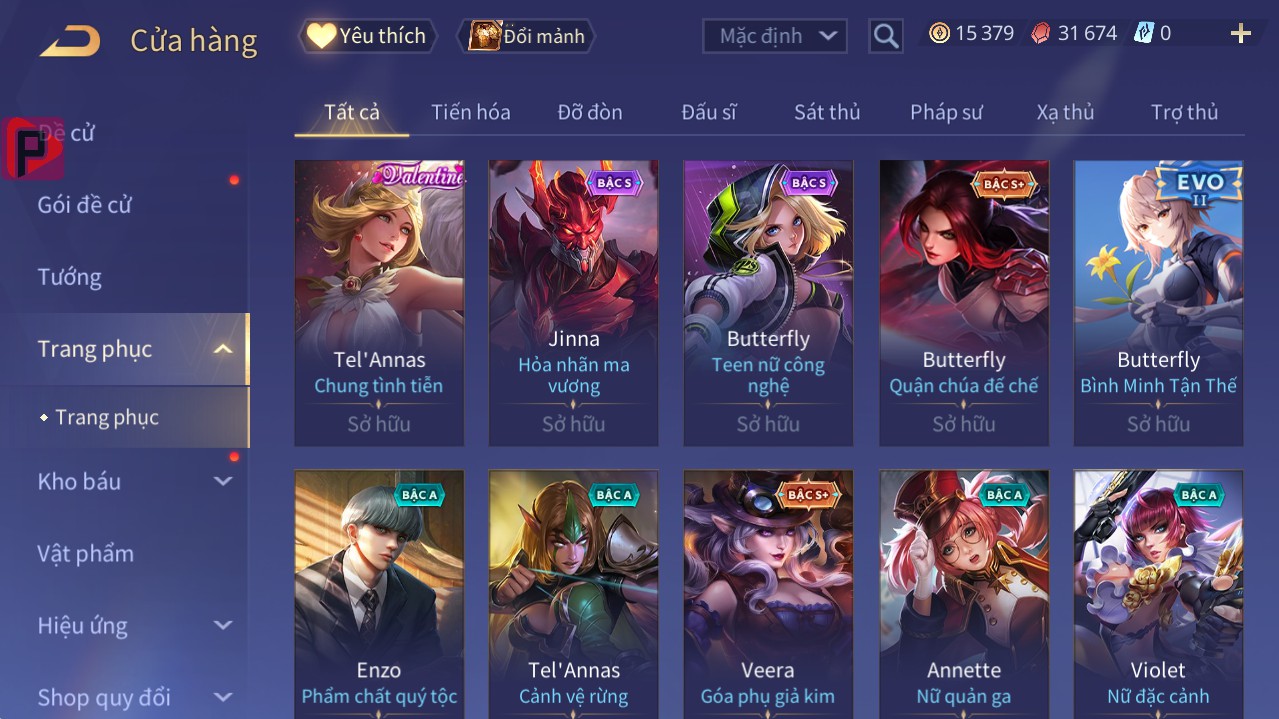Collapse the Trang phục sidebar section
Screen dimensions: 1279x719
point(223,349)
